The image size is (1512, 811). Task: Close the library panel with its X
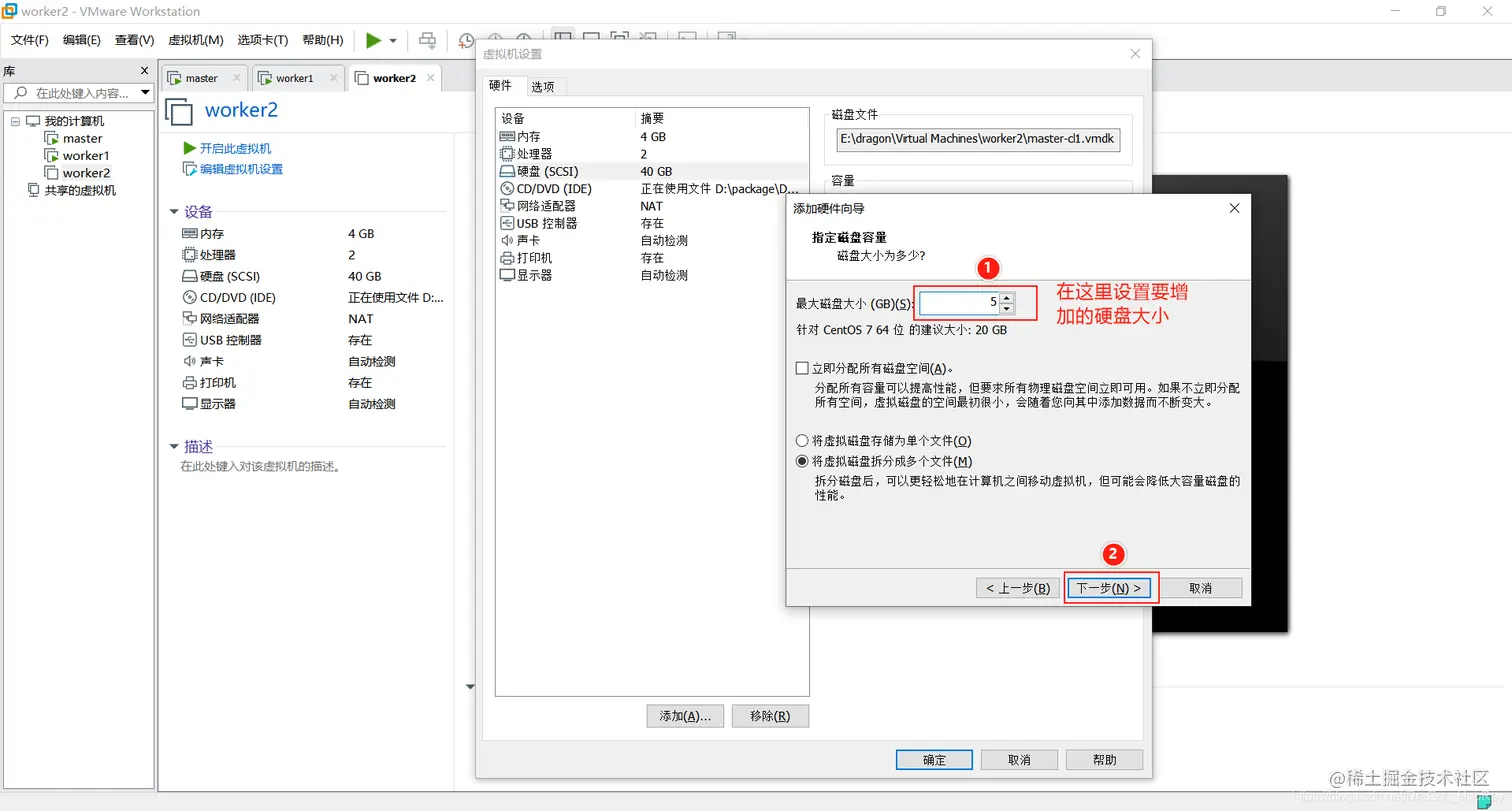tap(144, 71)
